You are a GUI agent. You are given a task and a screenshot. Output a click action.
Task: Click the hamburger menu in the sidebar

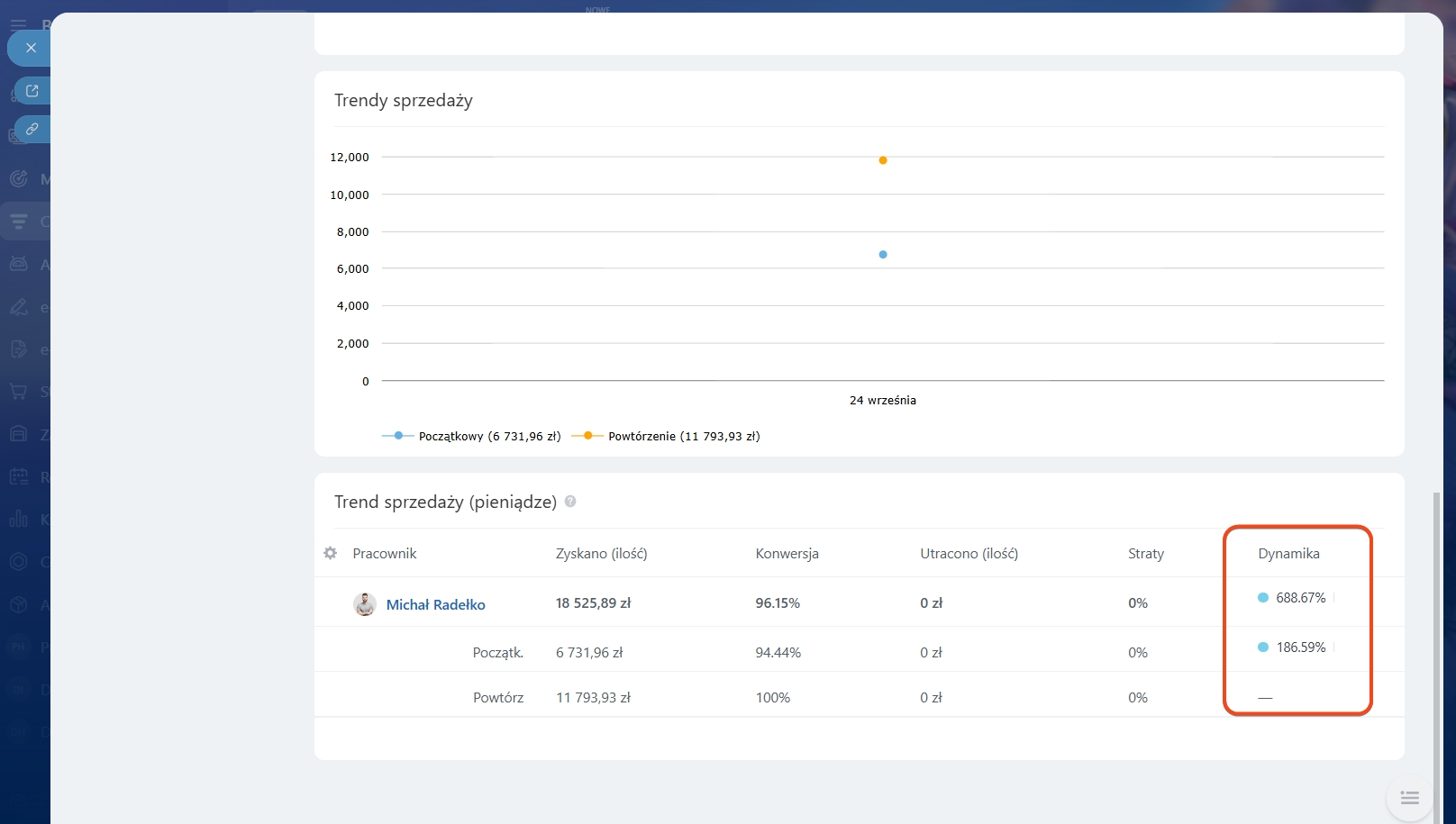[18, 24]
